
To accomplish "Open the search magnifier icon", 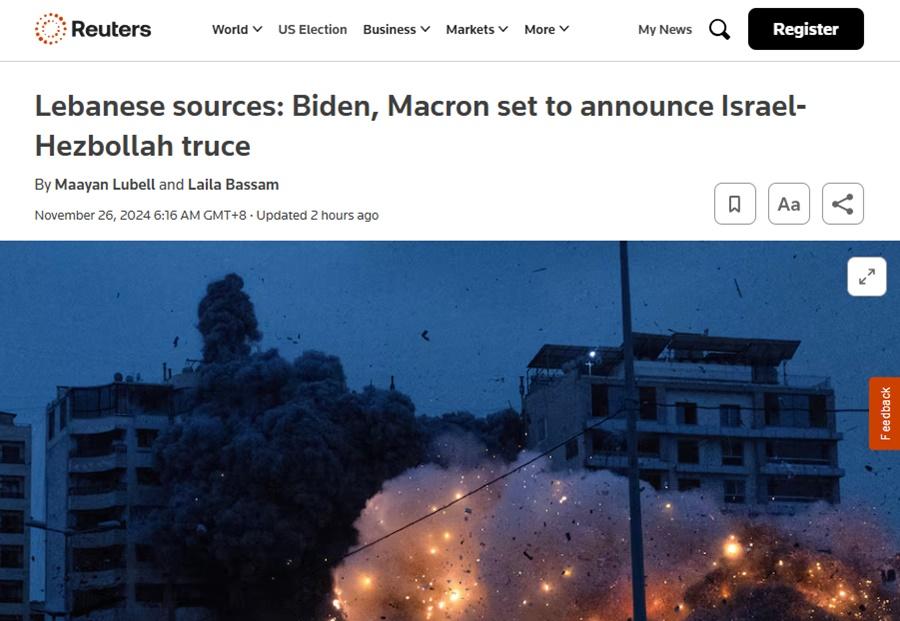I will (719, 29).
